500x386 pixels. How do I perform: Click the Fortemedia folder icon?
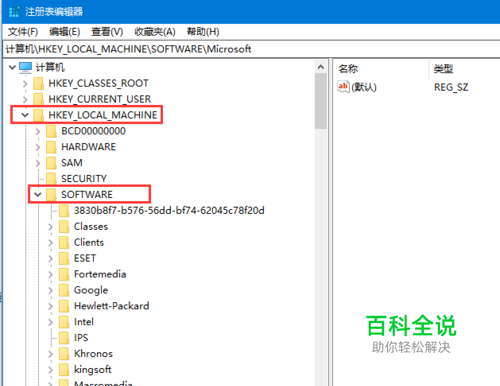pyautogui.click(x=64, y=274)
